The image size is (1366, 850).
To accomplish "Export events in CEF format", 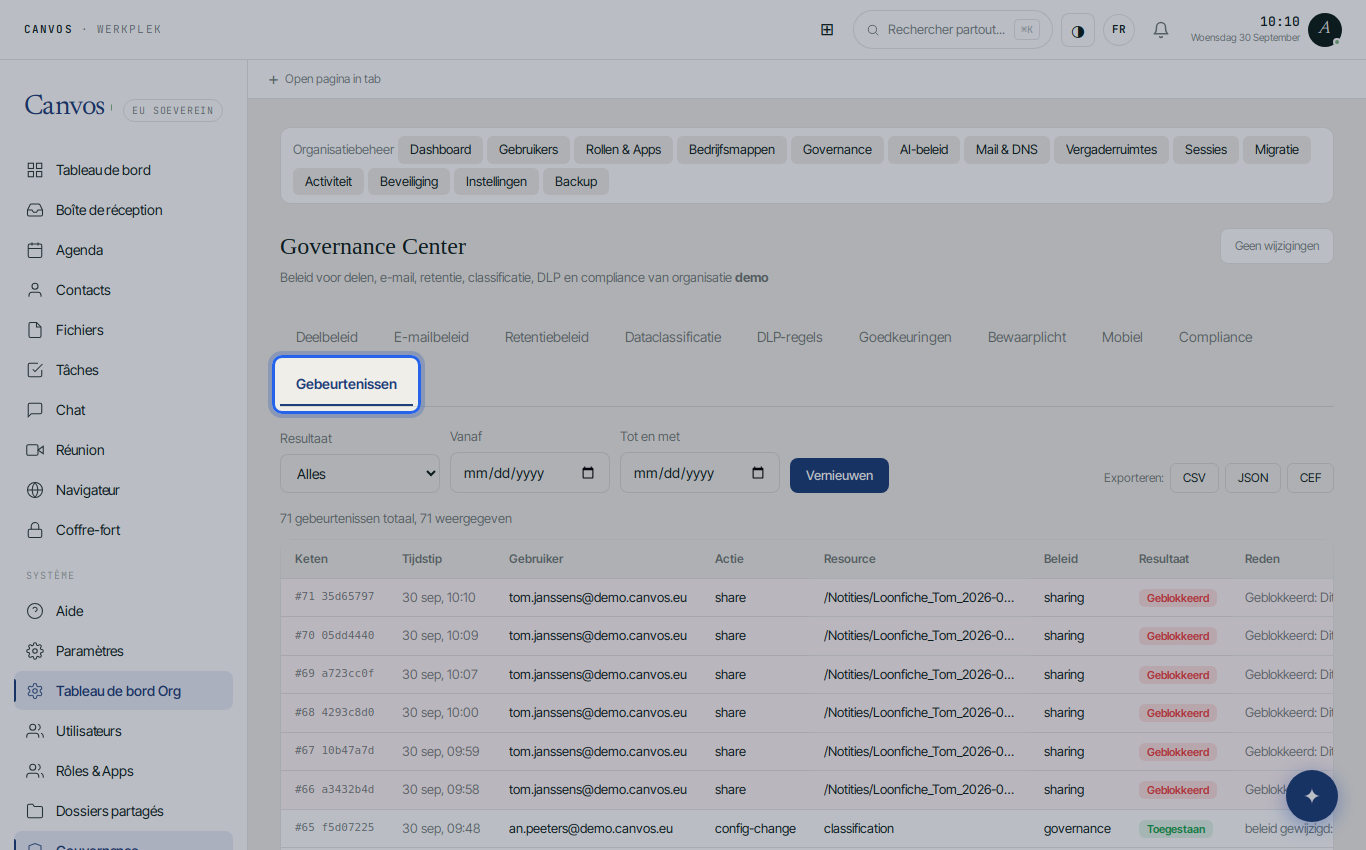I will (x=1310, y=478).
